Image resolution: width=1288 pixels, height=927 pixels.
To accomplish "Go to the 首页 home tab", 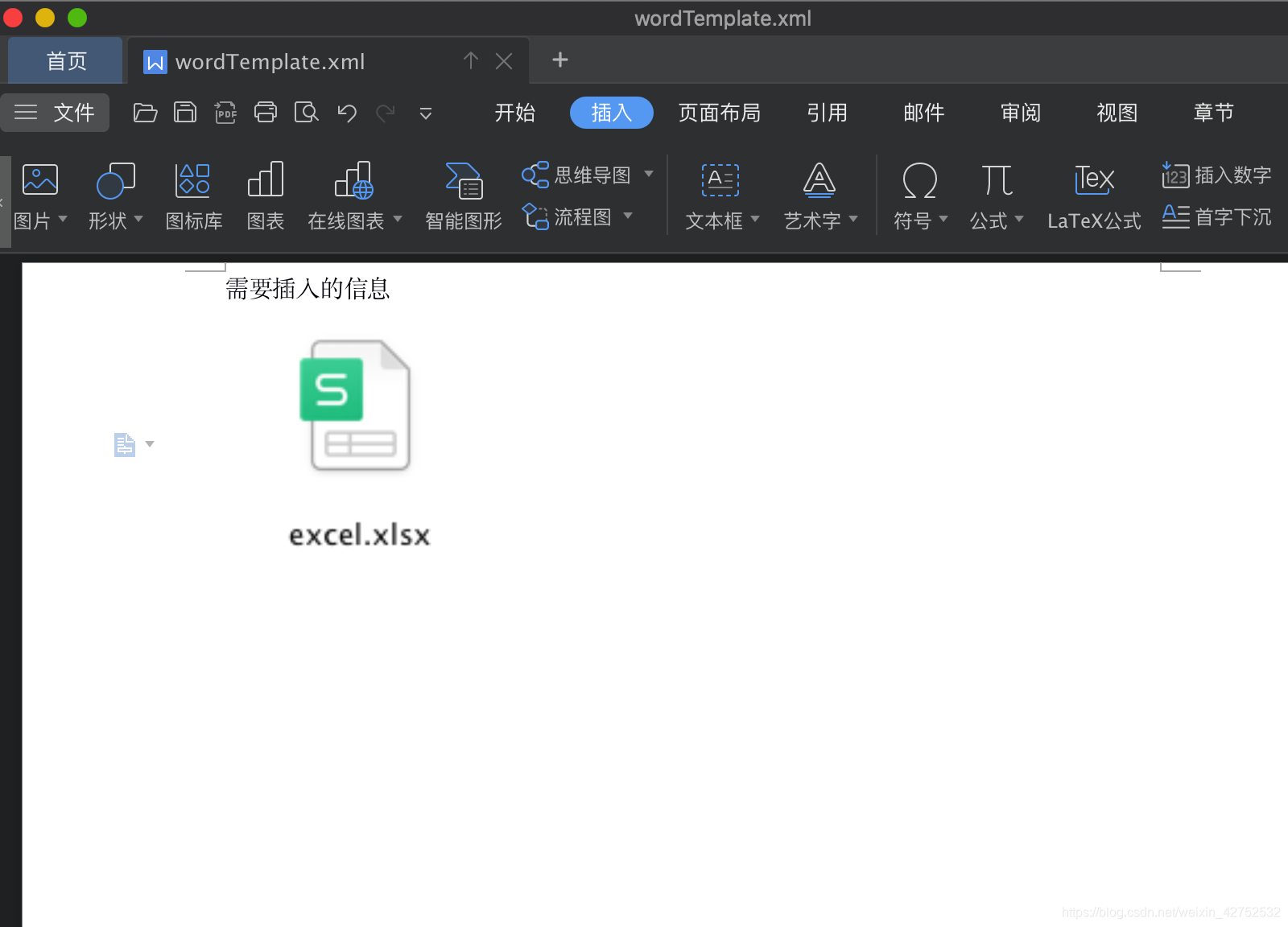I will click(66, 61).
